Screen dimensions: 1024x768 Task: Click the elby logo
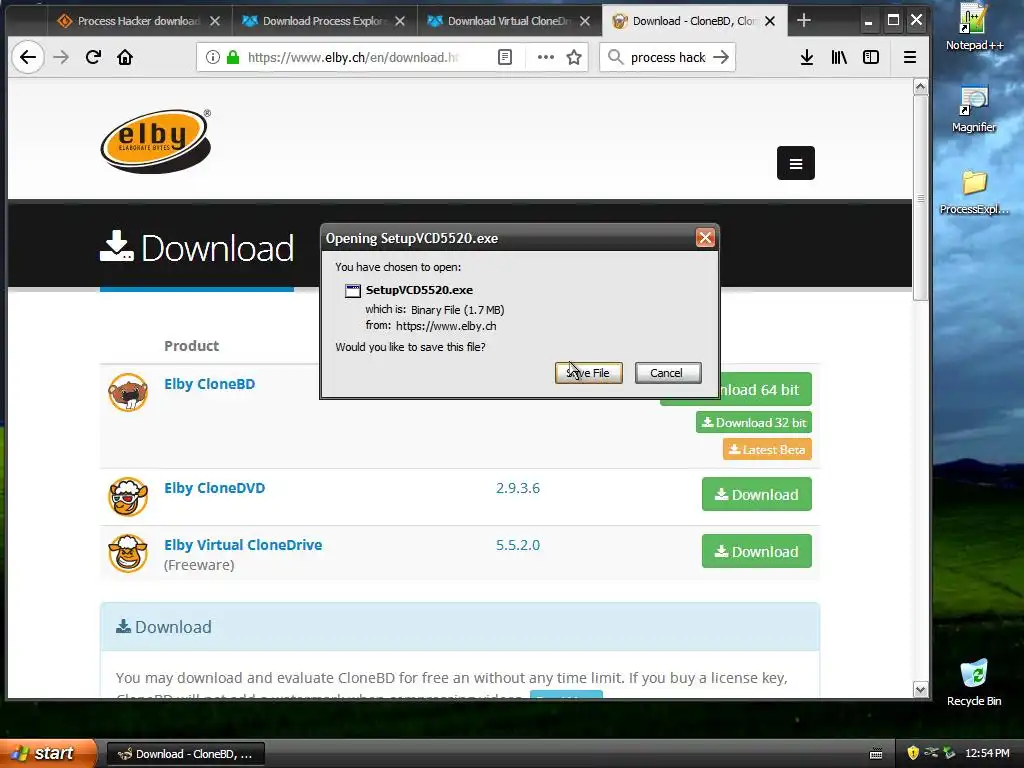[156, 141]
